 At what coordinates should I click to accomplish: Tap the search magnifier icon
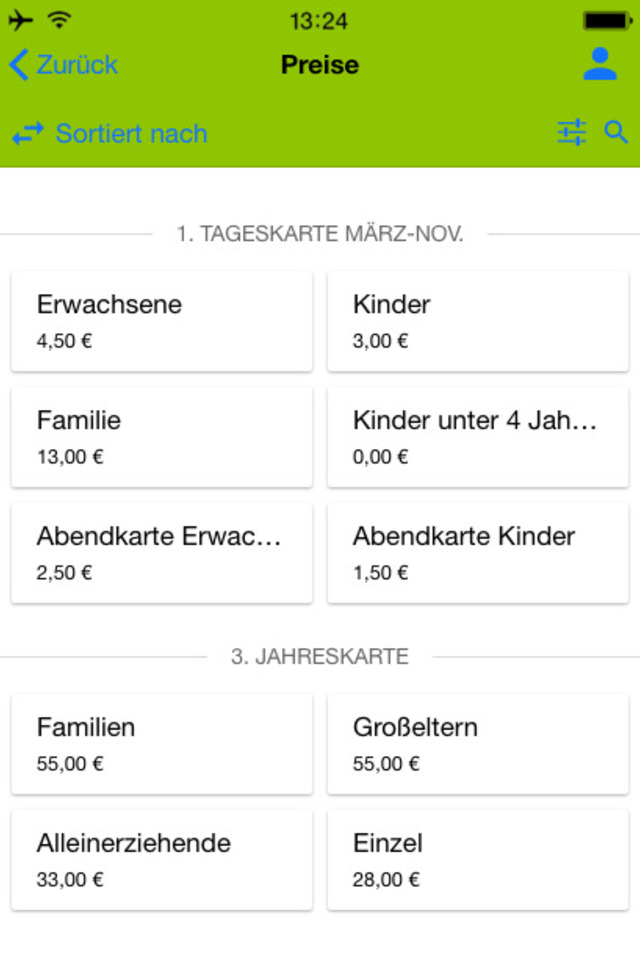(x=616, y=132)
